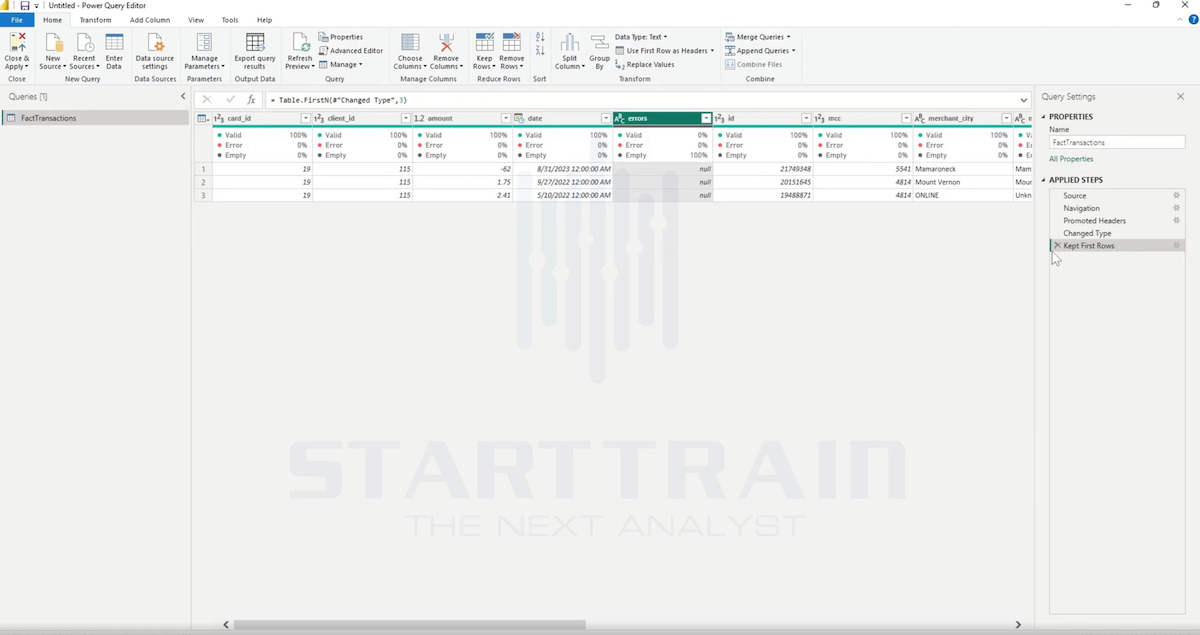Click the Group By icon
Image resolution: width=1200 pixels, height=635 pixels.
pyautogui.click(x=599, y=42)
